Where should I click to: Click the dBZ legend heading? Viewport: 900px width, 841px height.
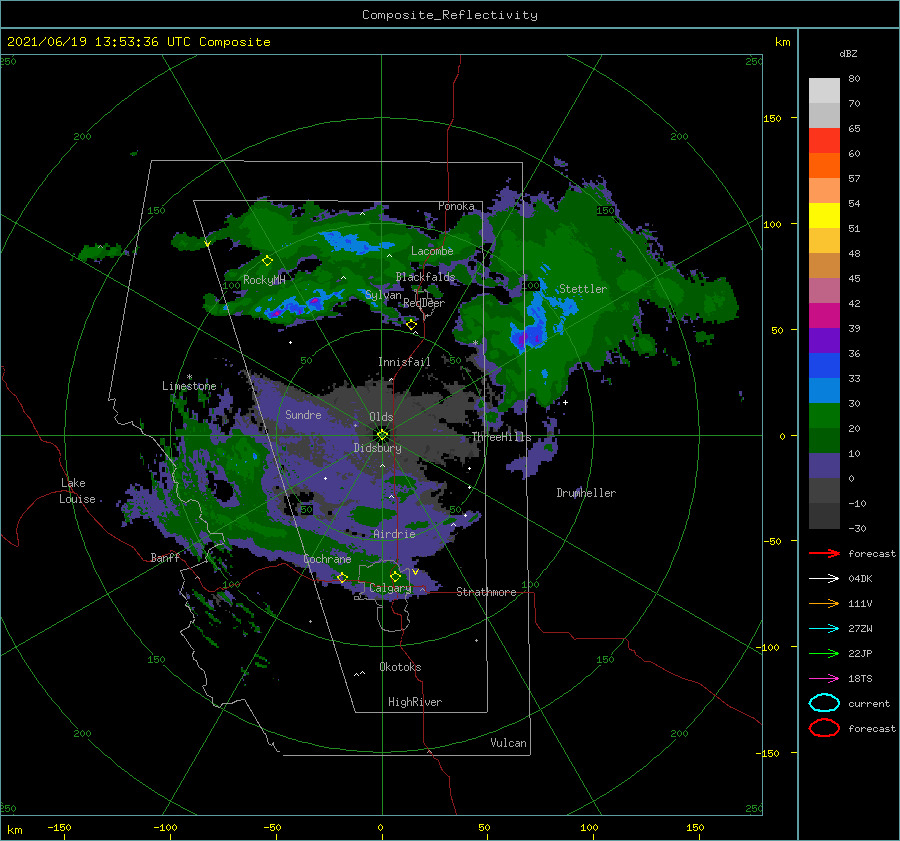click(848, 54)
